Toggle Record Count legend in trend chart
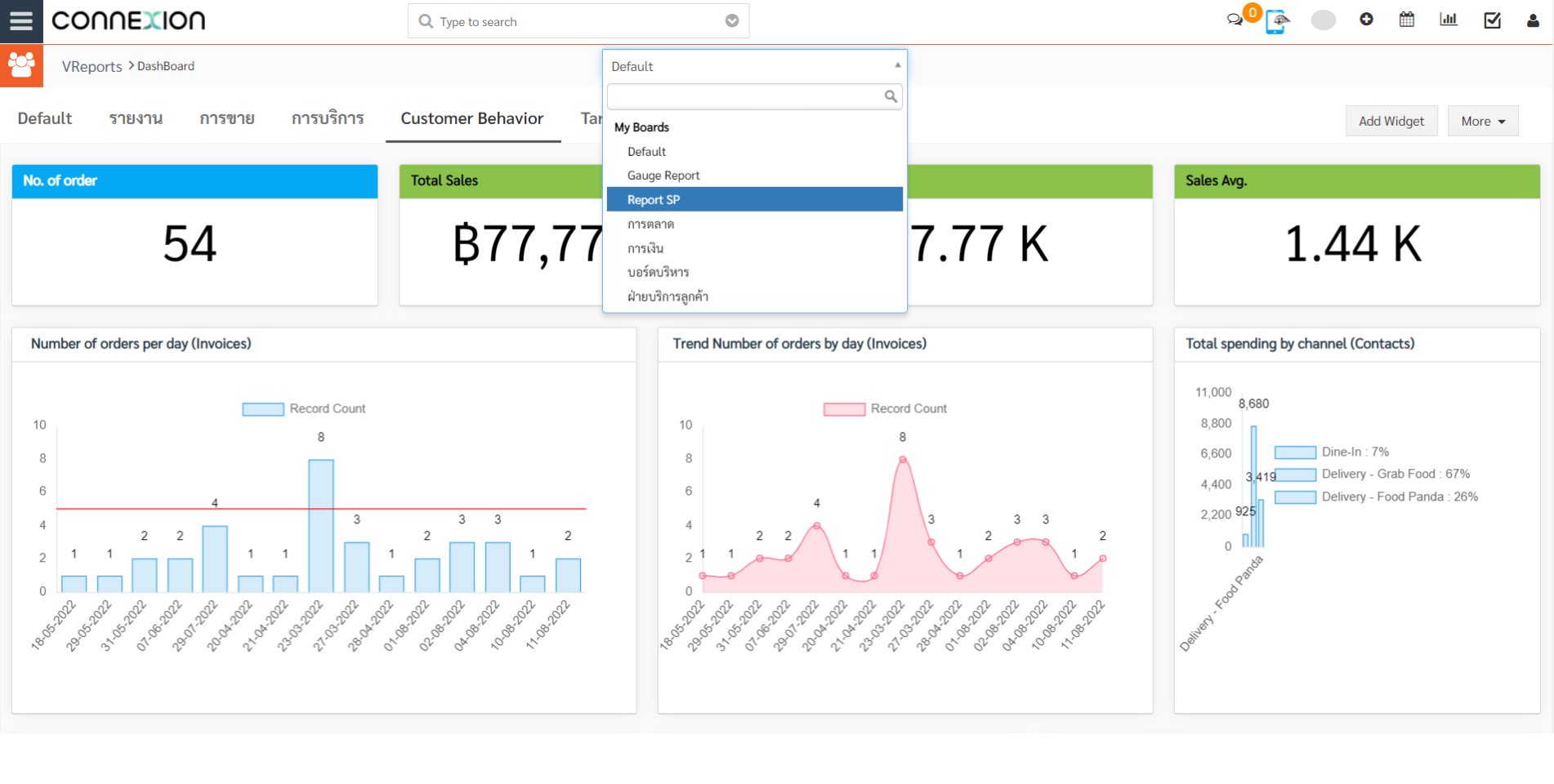Screen dimensions: 1554x784 point(885,408)
